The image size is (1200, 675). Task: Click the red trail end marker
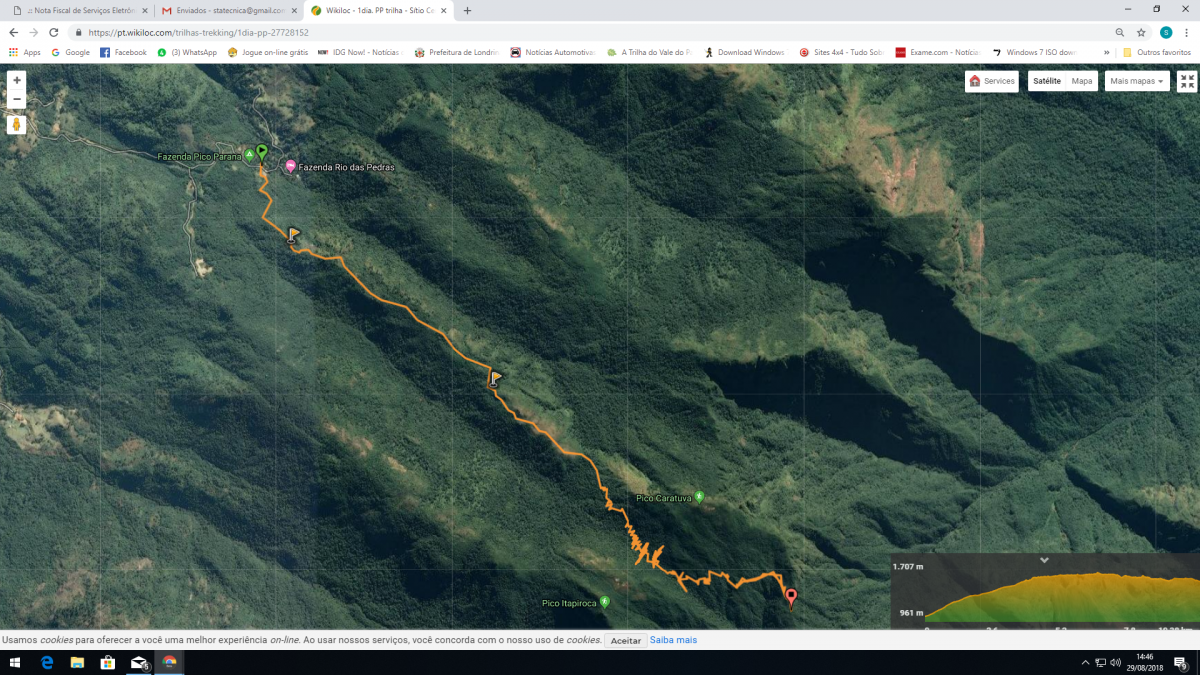pyautogui.click(x=791, y=598)
